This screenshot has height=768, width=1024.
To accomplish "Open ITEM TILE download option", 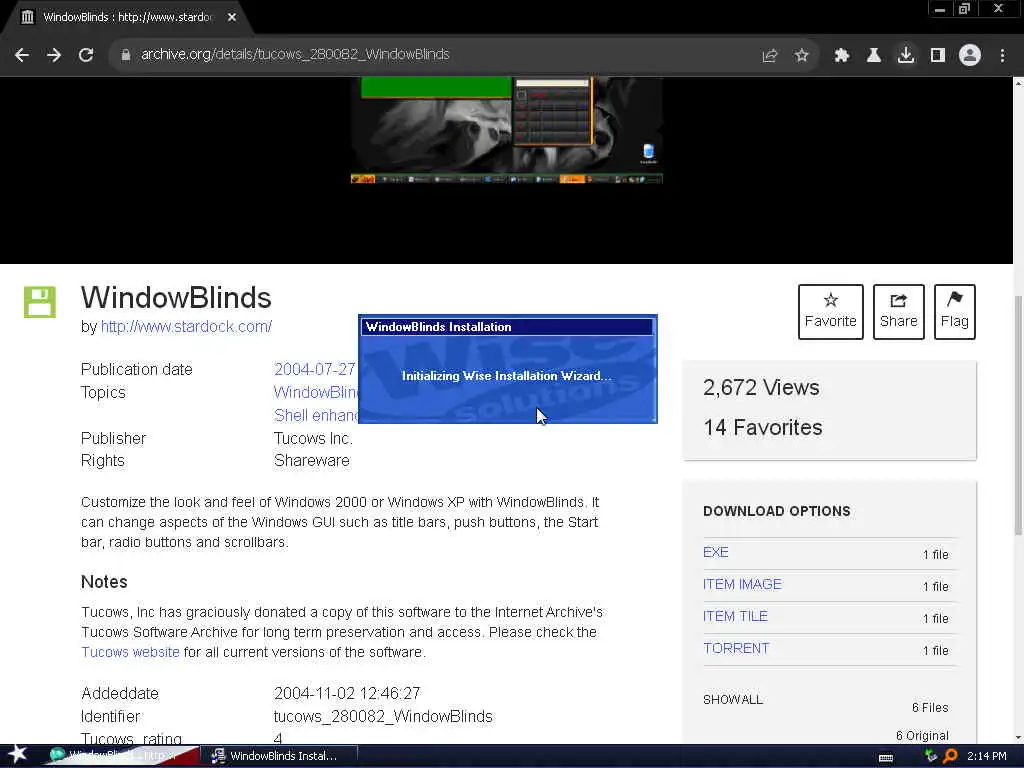I will [735, 616].
